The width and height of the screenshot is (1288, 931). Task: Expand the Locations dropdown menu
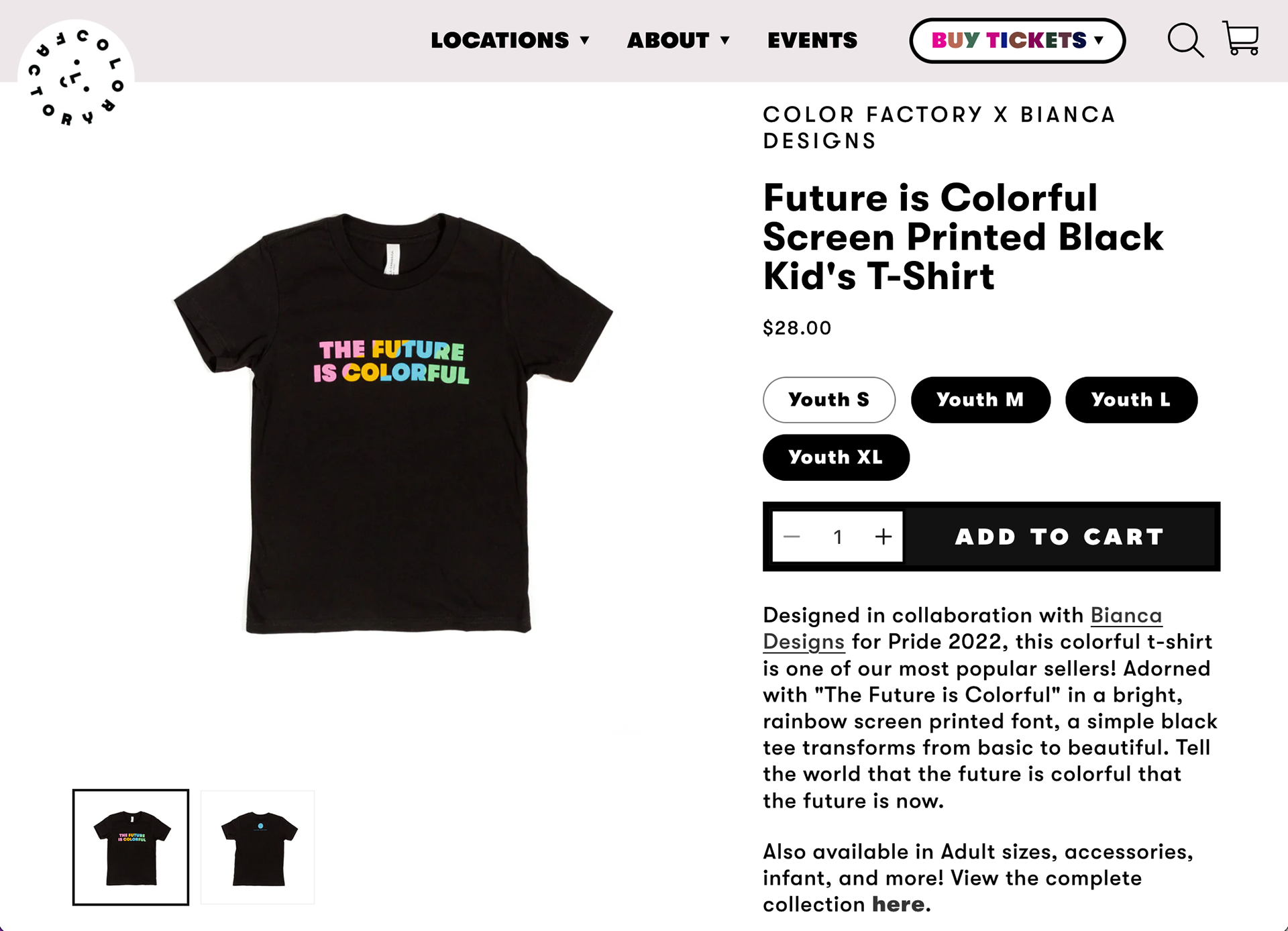[x=510, y=40]
